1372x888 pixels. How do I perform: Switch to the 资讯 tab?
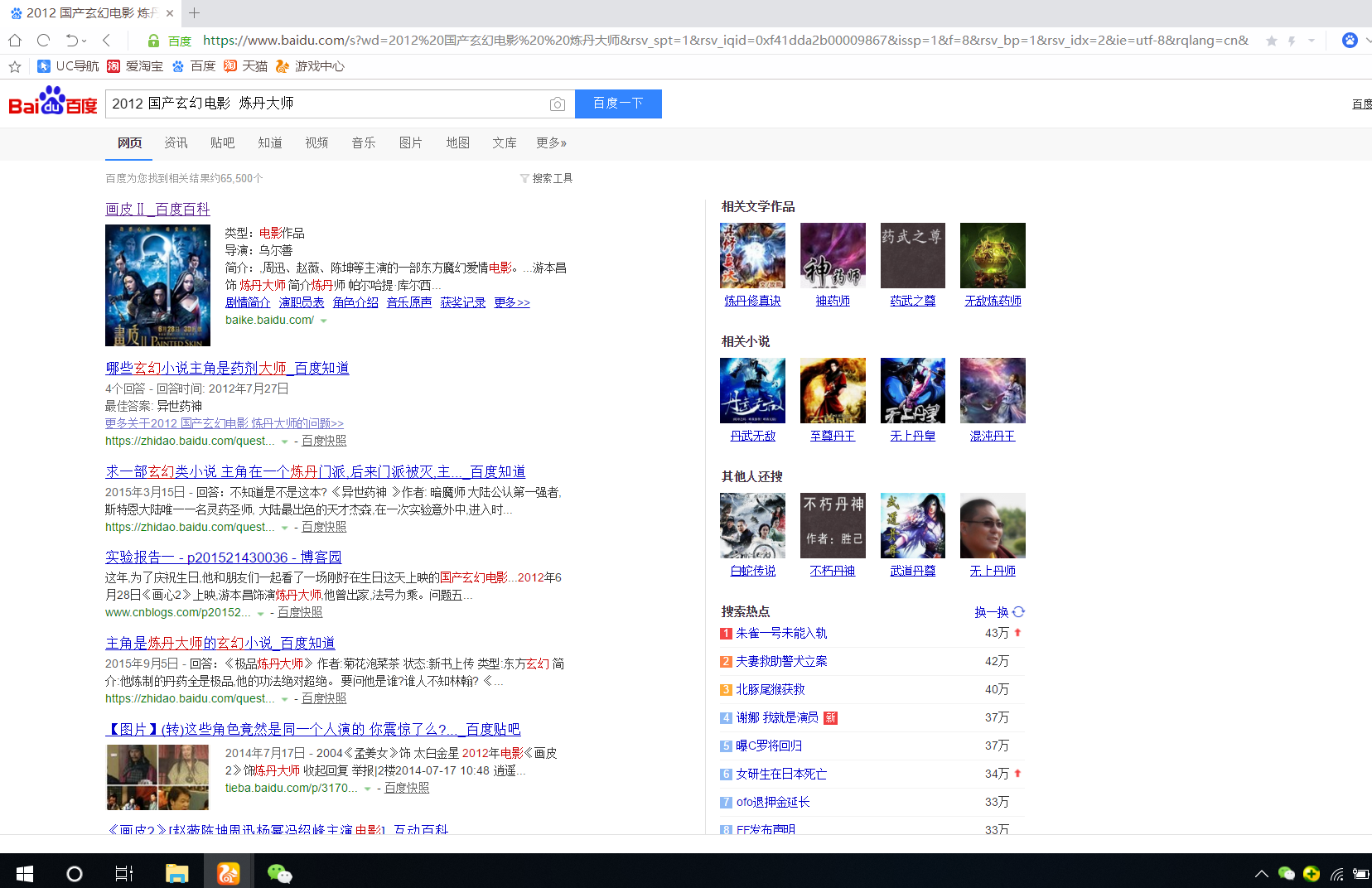point(176,143)
